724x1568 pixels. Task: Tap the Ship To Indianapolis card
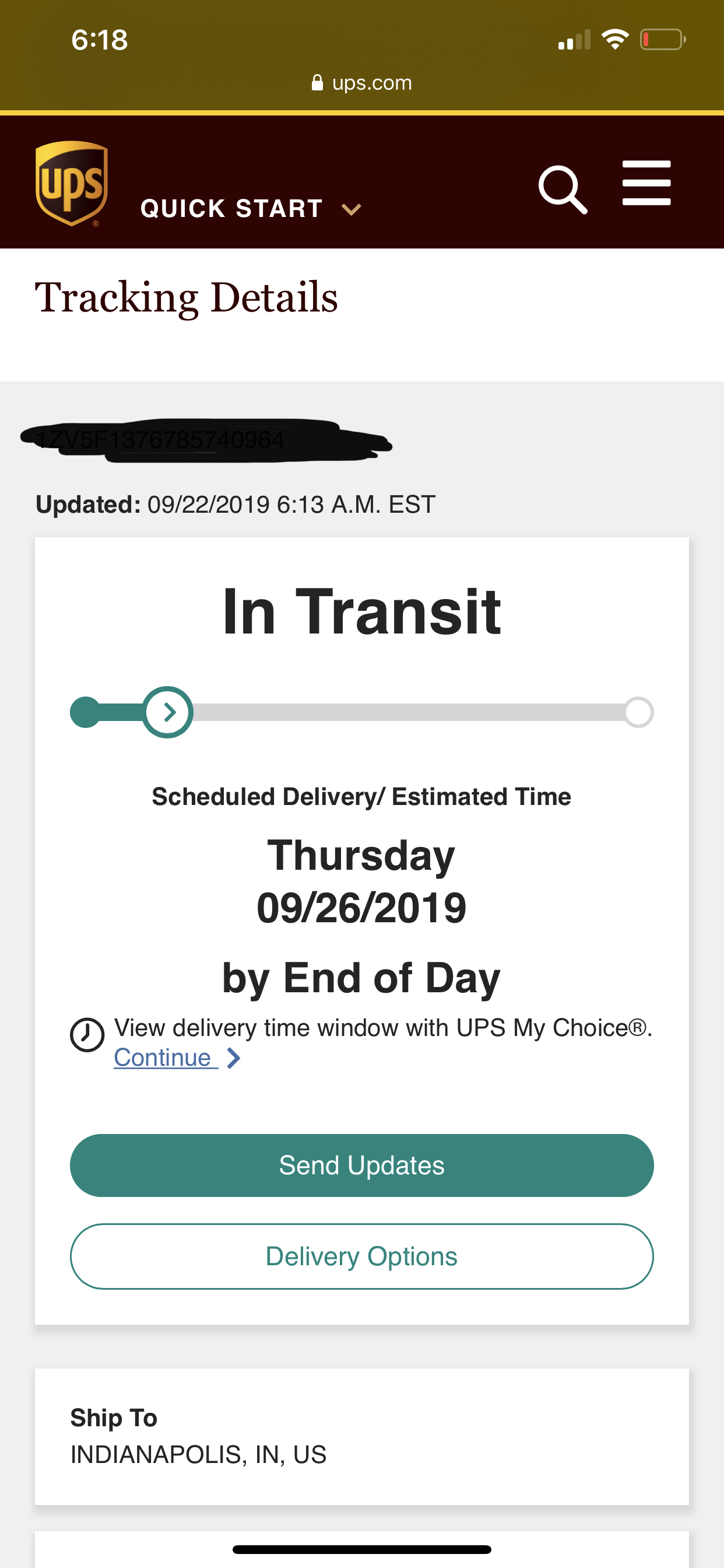pos(362,1437)
